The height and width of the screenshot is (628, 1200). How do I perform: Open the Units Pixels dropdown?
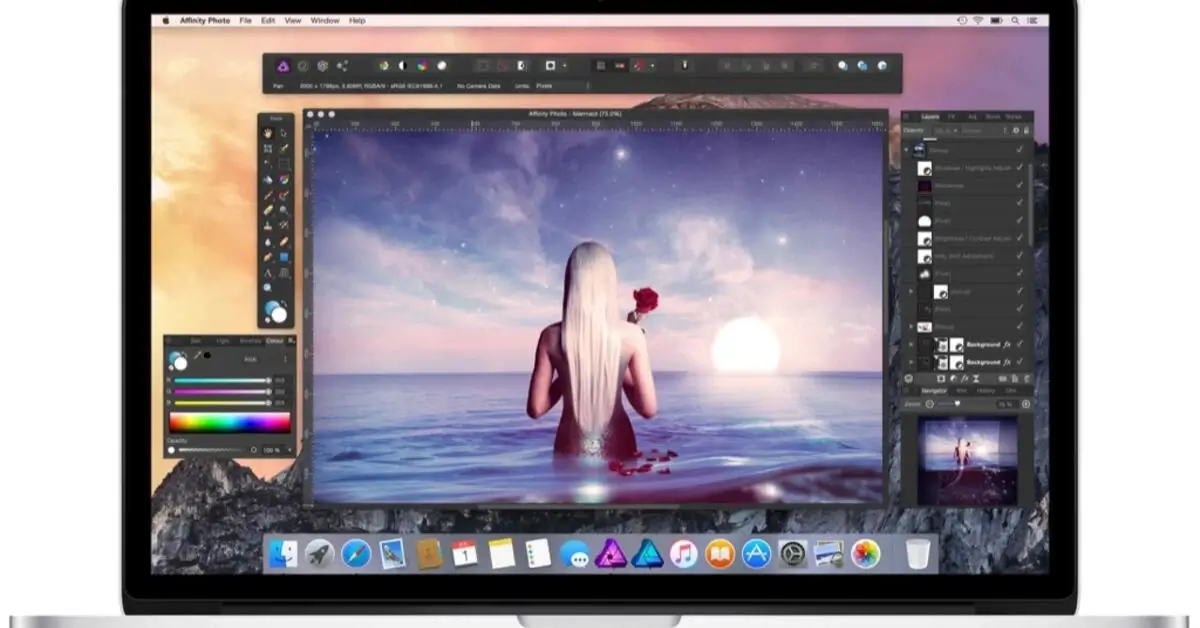pyautogui.click(x=563, y=86)
